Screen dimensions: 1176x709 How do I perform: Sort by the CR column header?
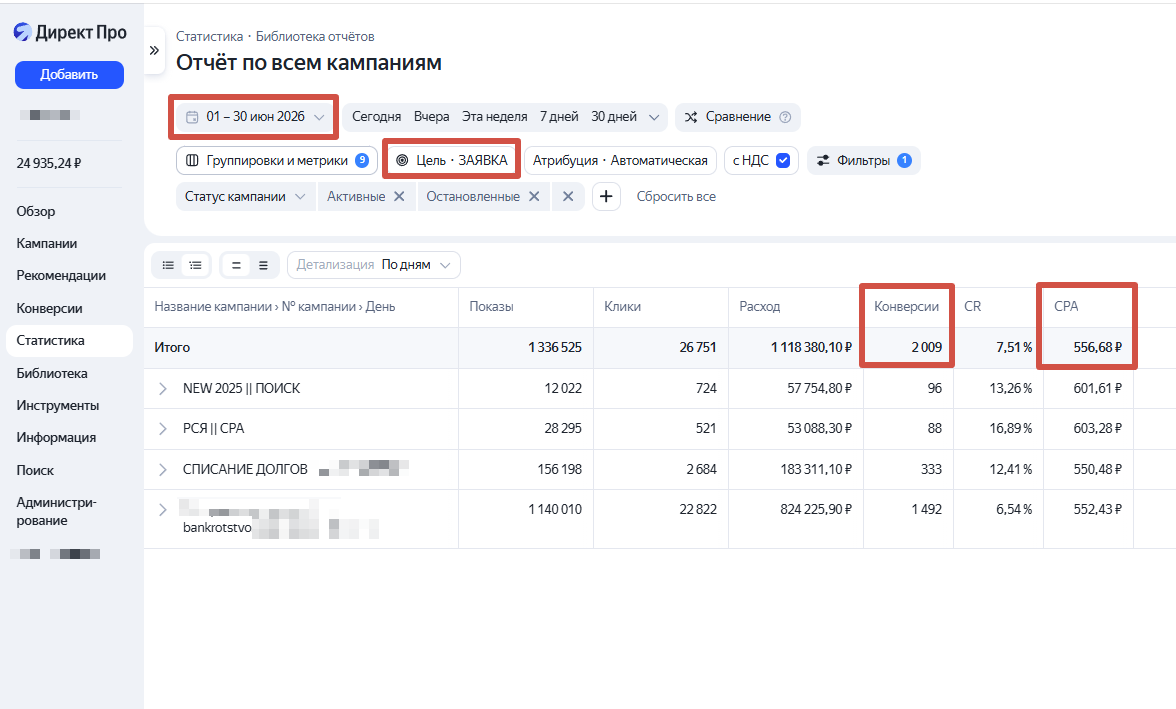973,307
